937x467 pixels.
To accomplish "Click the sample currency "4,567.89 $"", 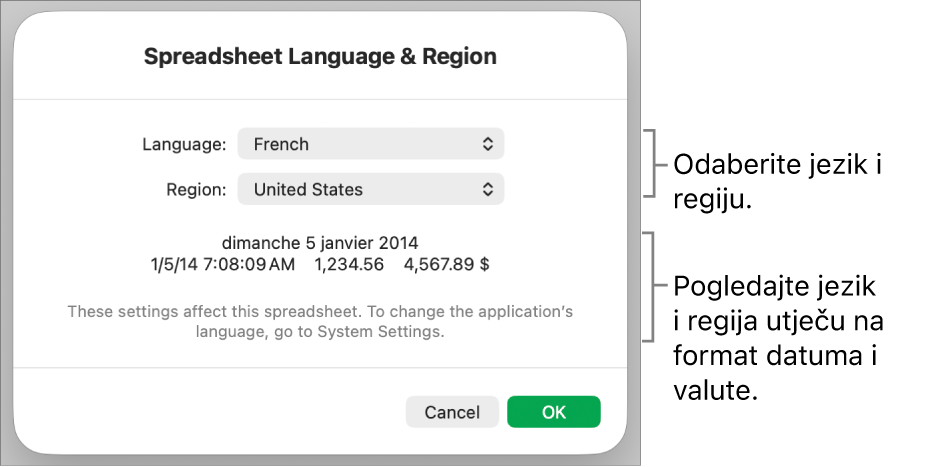I will pyautogui.click(x=446, y=265).
